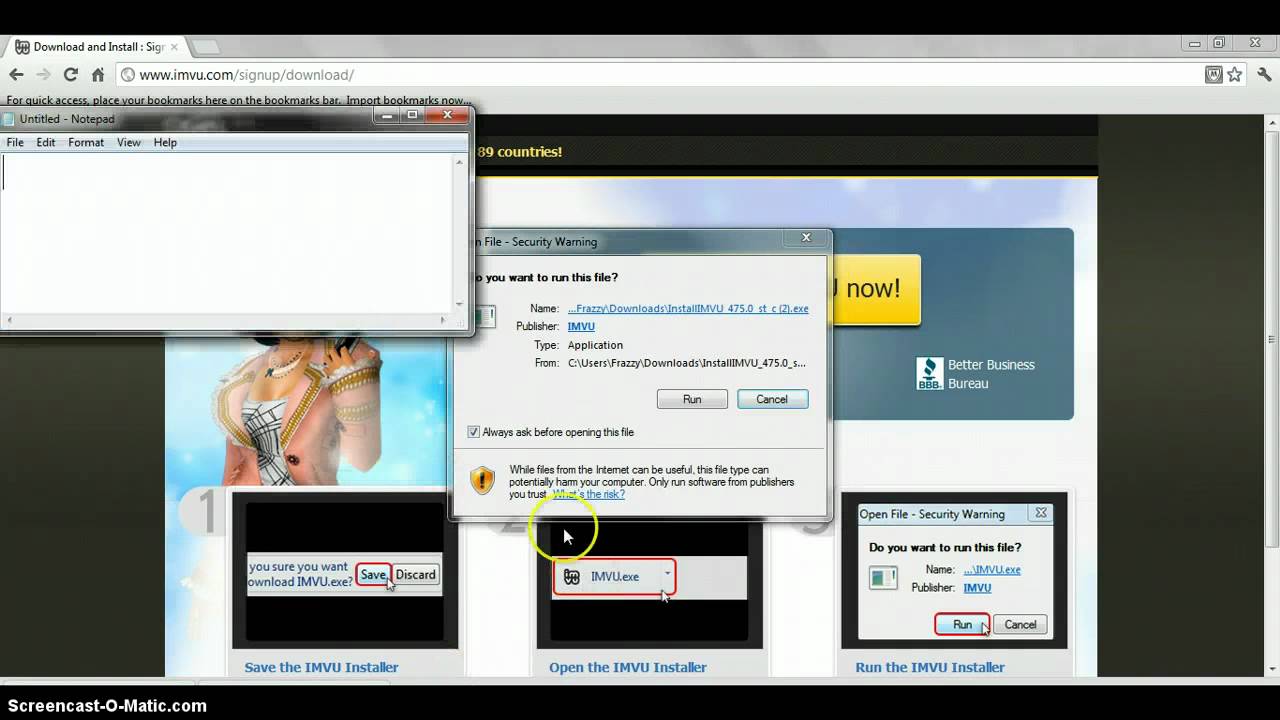1280x720 pixels.
Task: Click the application file icon in dialog
Action: [x=485, y=317]
